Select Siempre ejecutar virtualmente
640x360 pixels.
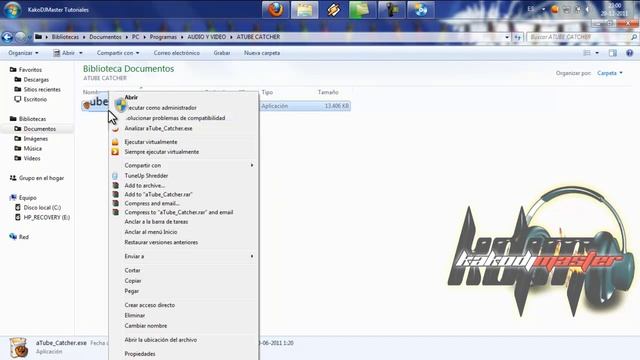pos(162,151)
